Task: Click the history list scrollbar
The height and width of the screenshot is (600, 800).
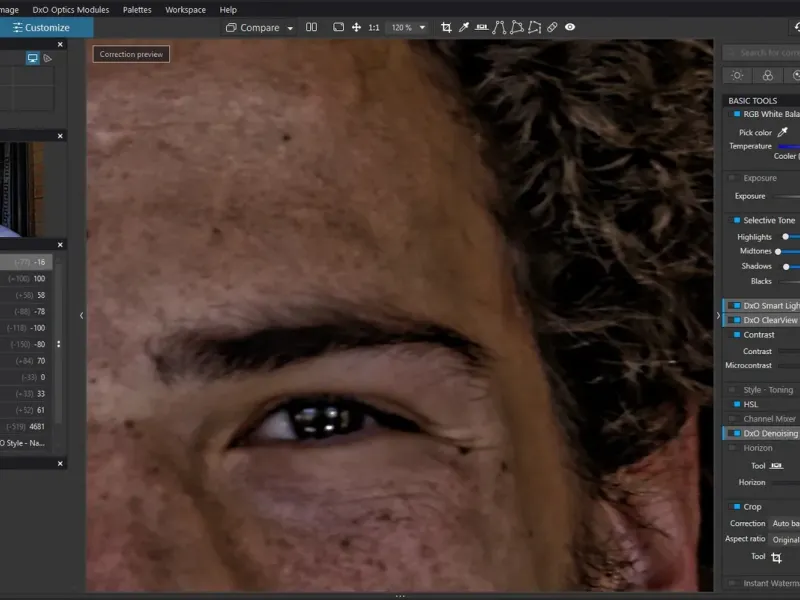Action: pos(59,344)
